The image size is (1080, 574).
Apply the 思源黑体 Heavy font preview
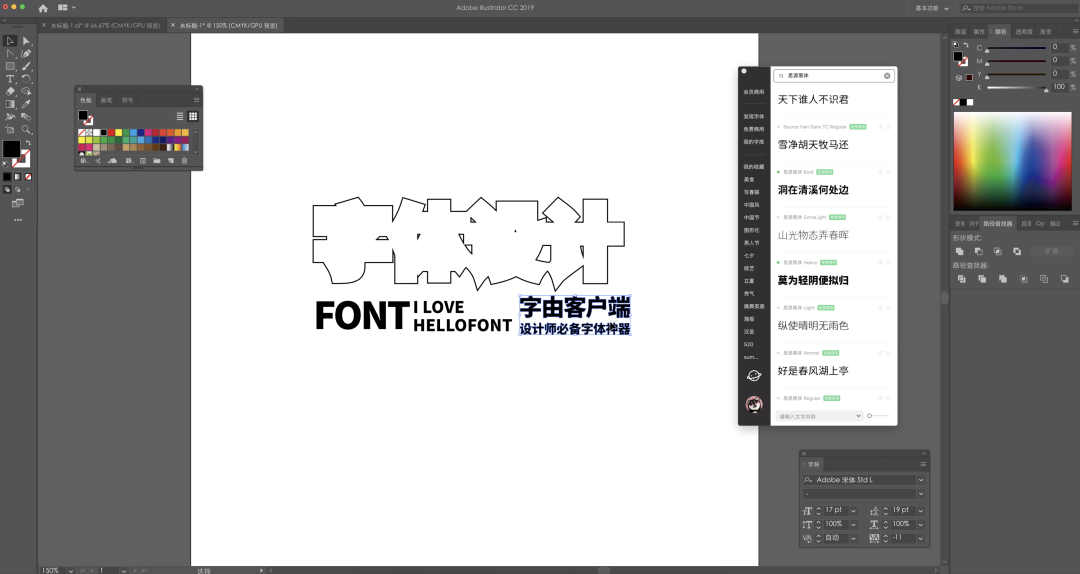pyautogui.click(x=813, y=280)
